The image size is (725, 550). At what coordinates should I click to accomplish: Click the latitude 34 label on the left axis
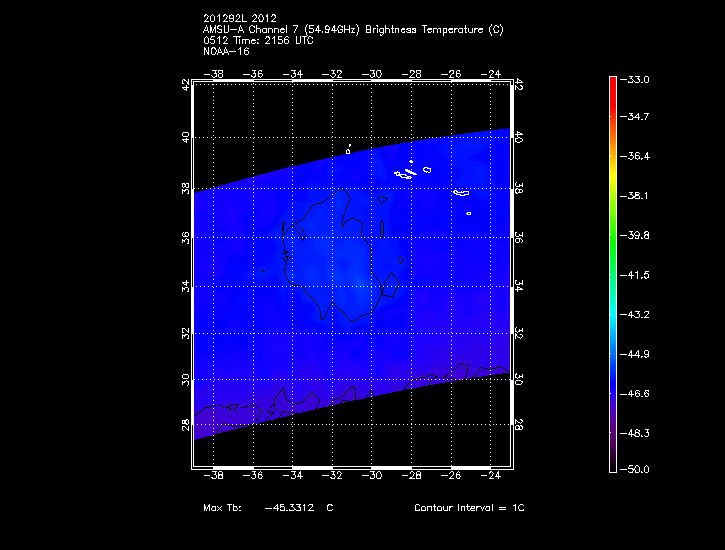185,286
